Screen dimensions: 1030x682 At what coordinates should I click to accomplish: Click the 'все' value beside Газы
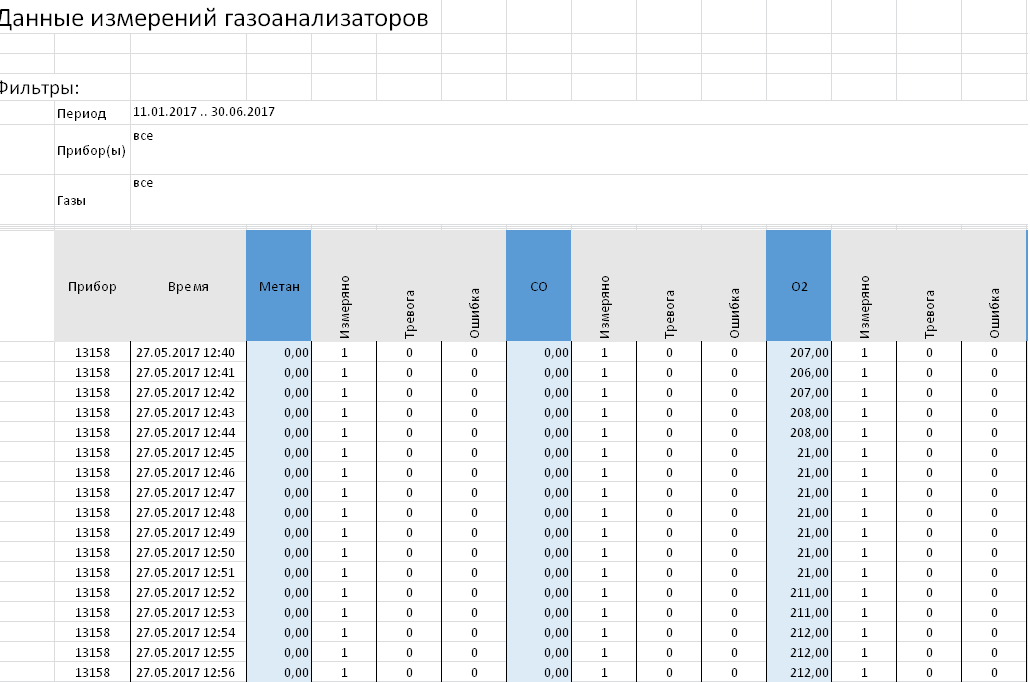point(143,183)
